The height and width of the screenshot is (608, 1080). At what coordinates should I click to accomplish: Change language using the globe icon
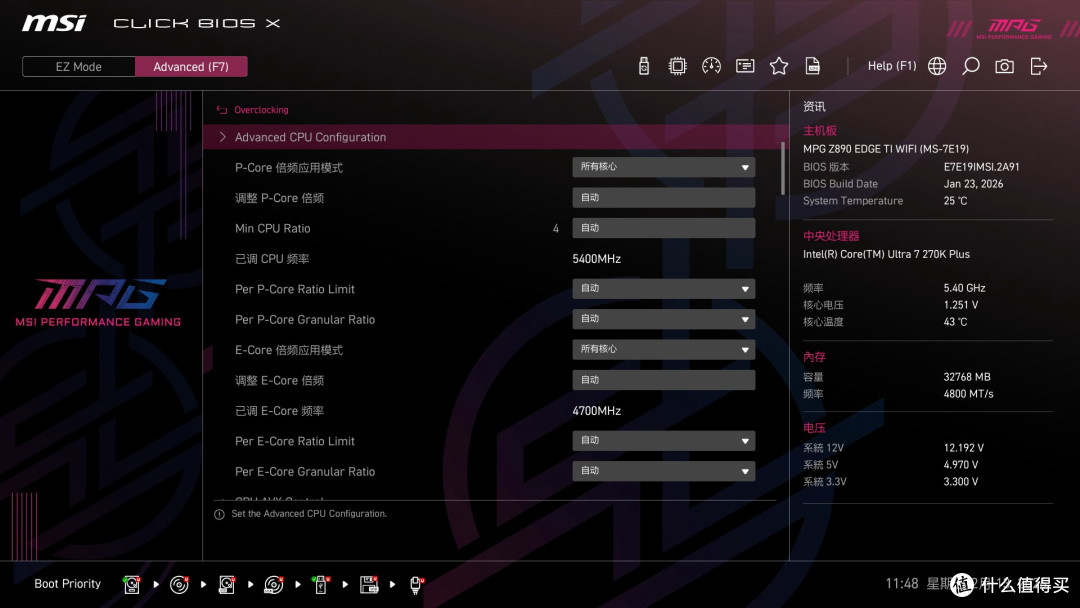937,66
